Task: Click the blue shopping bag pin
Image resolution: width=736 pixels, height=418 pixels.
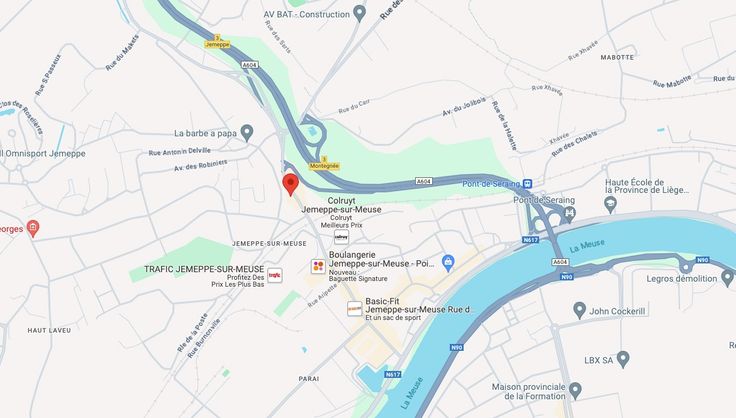Action: coord(448,263)
